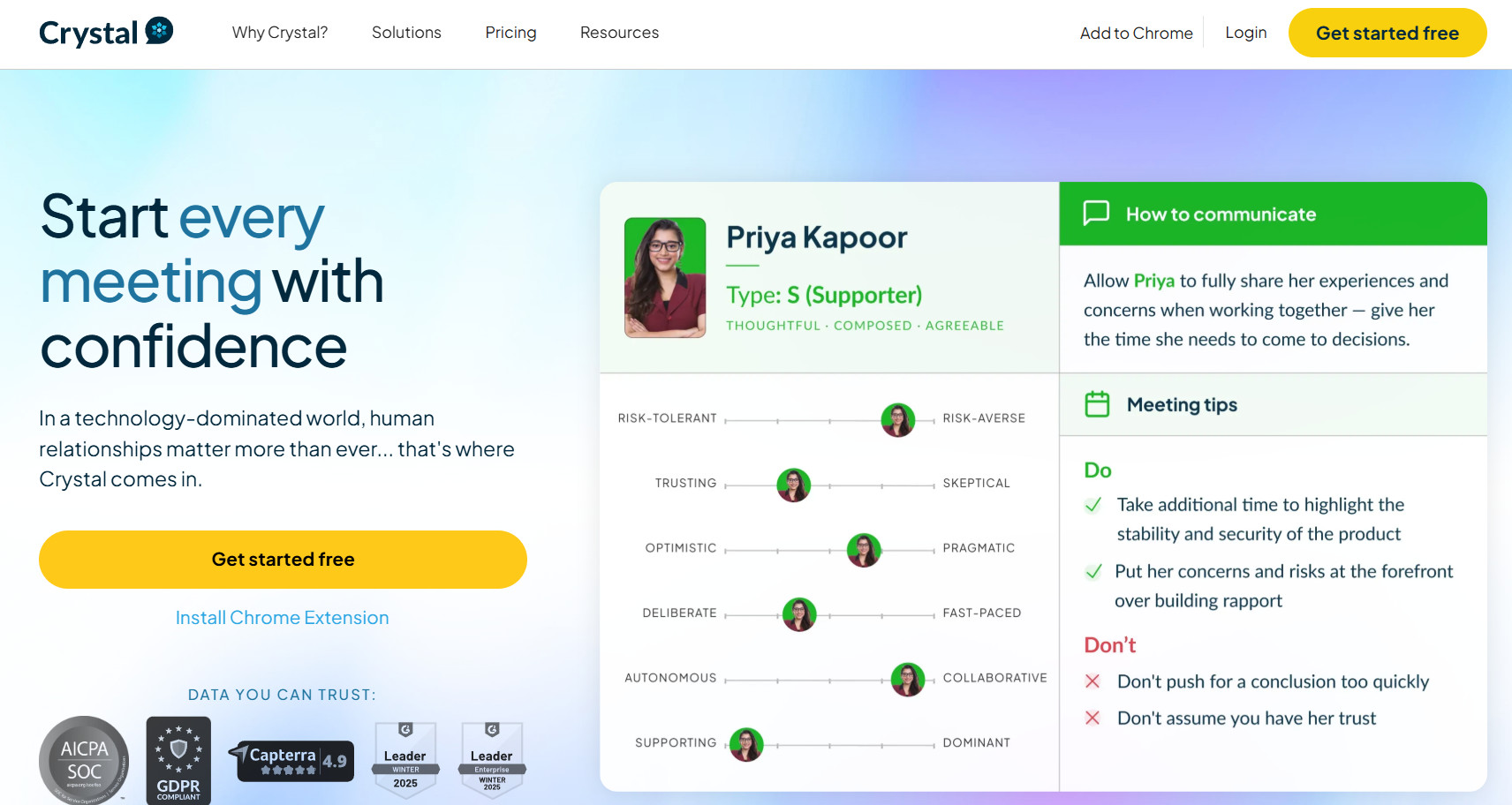Click the 'Don't' red heading

pos(1109,645)
